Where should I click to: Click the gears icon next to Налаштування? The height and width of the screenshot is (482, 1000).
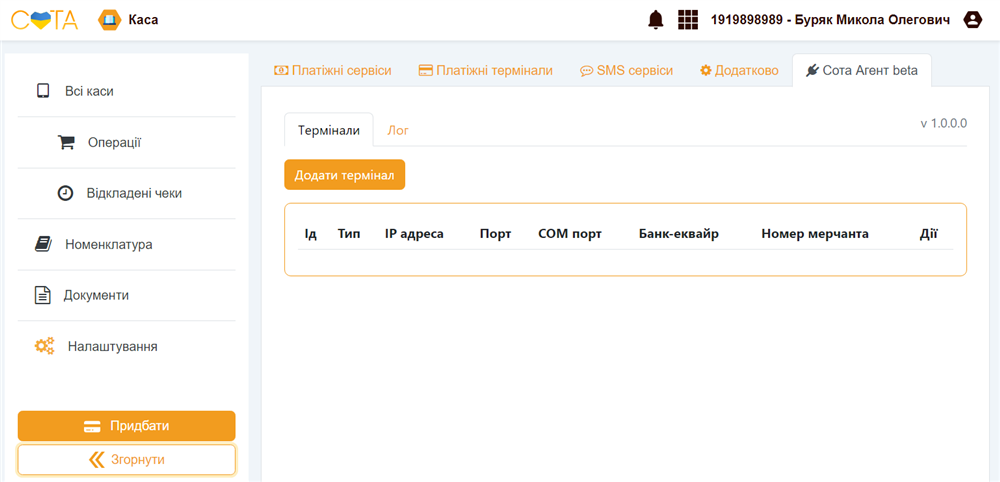tap(45, 346)
